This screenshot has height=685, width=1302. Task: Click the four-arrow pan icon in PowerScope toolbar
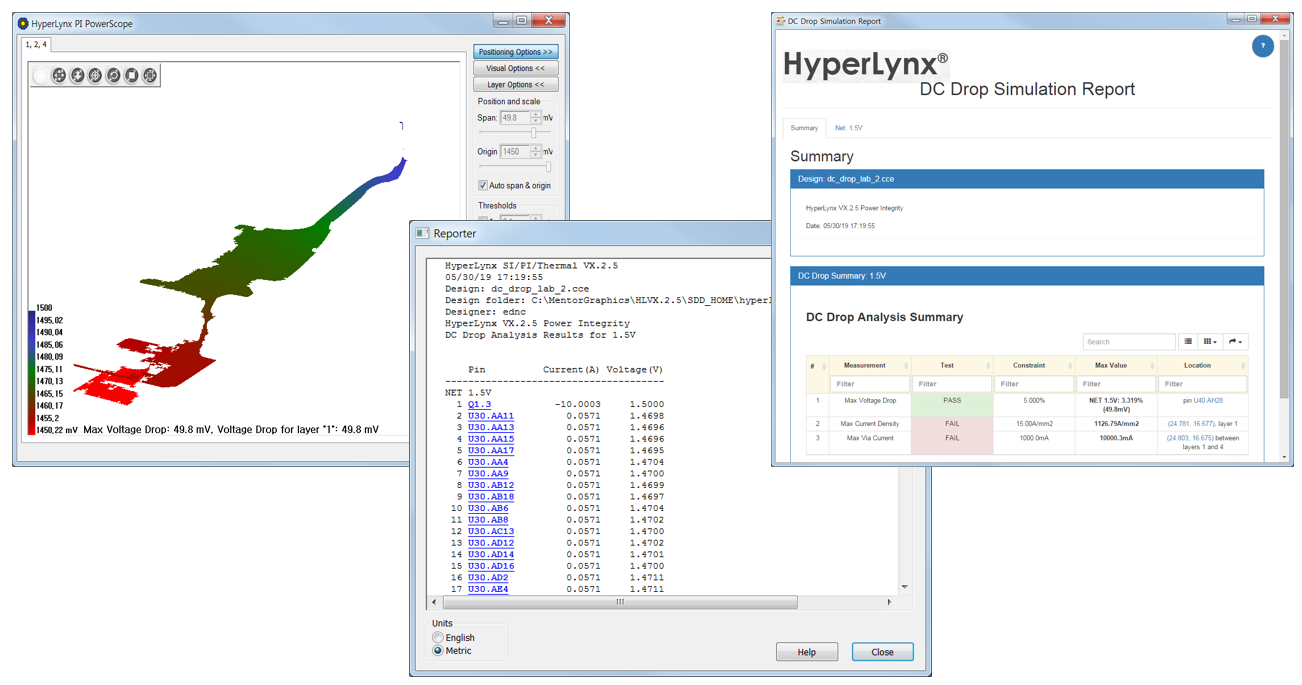coord(59,76)
